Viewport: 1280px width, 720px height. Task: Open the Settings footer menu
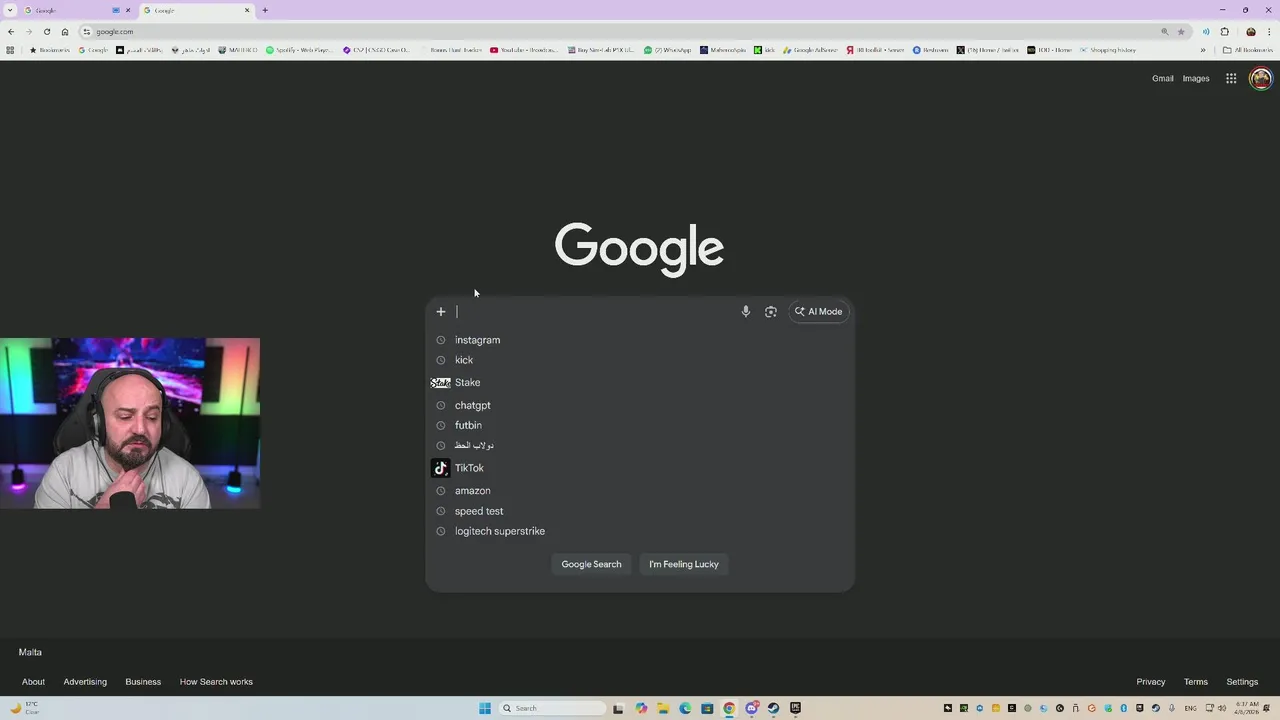click(x=1242, y=682)
